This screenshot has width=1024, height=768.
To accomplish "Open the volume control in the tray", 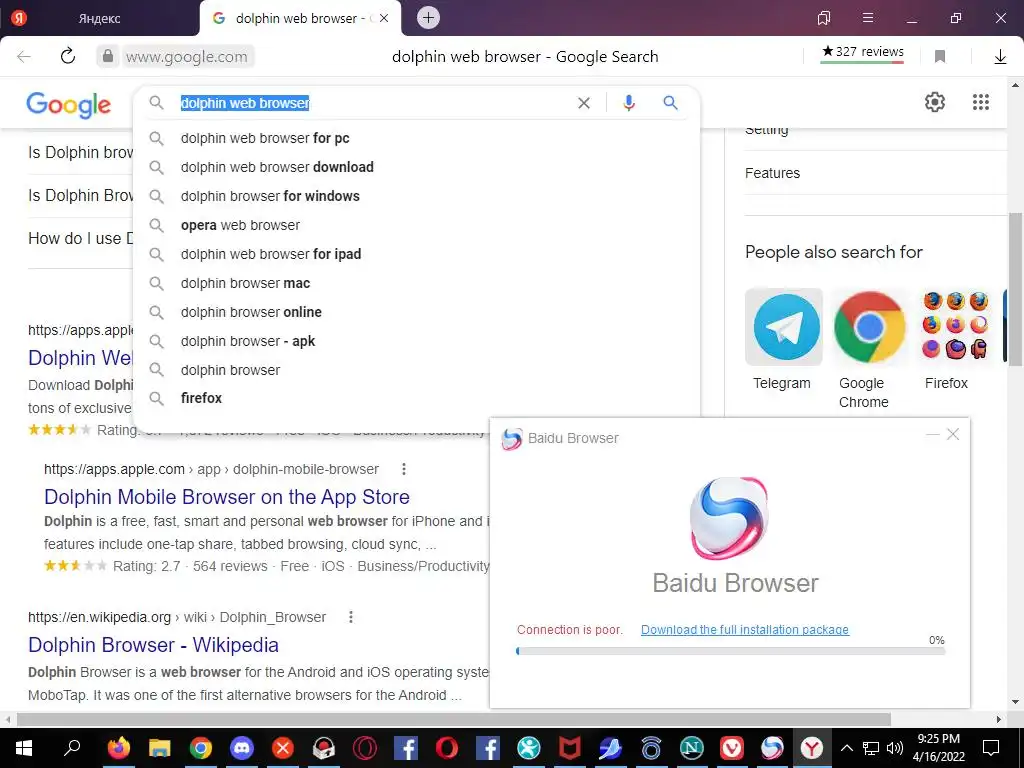I will [x=895, y=748].
